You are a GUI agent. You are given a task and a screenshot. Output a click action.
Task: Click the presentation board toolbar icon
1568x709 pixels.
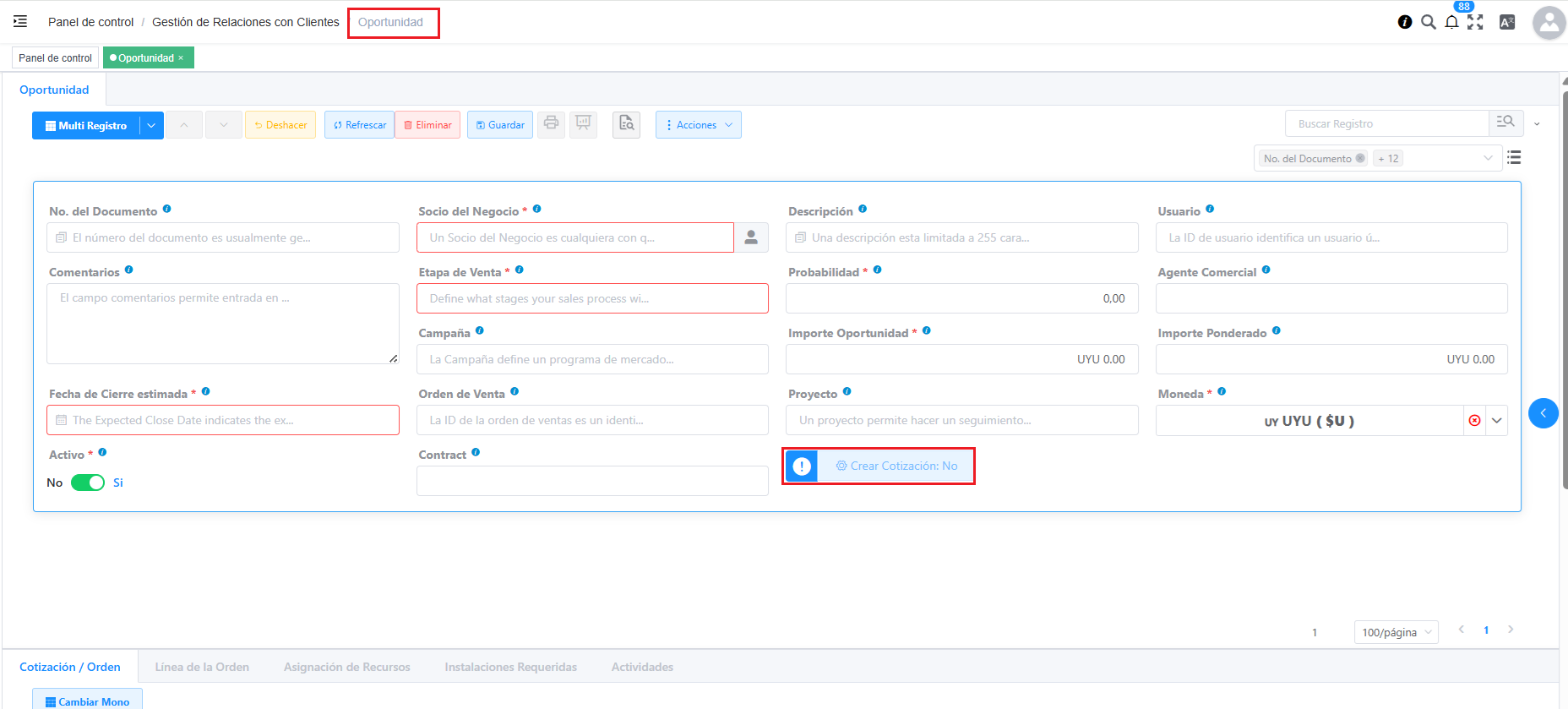583,123
